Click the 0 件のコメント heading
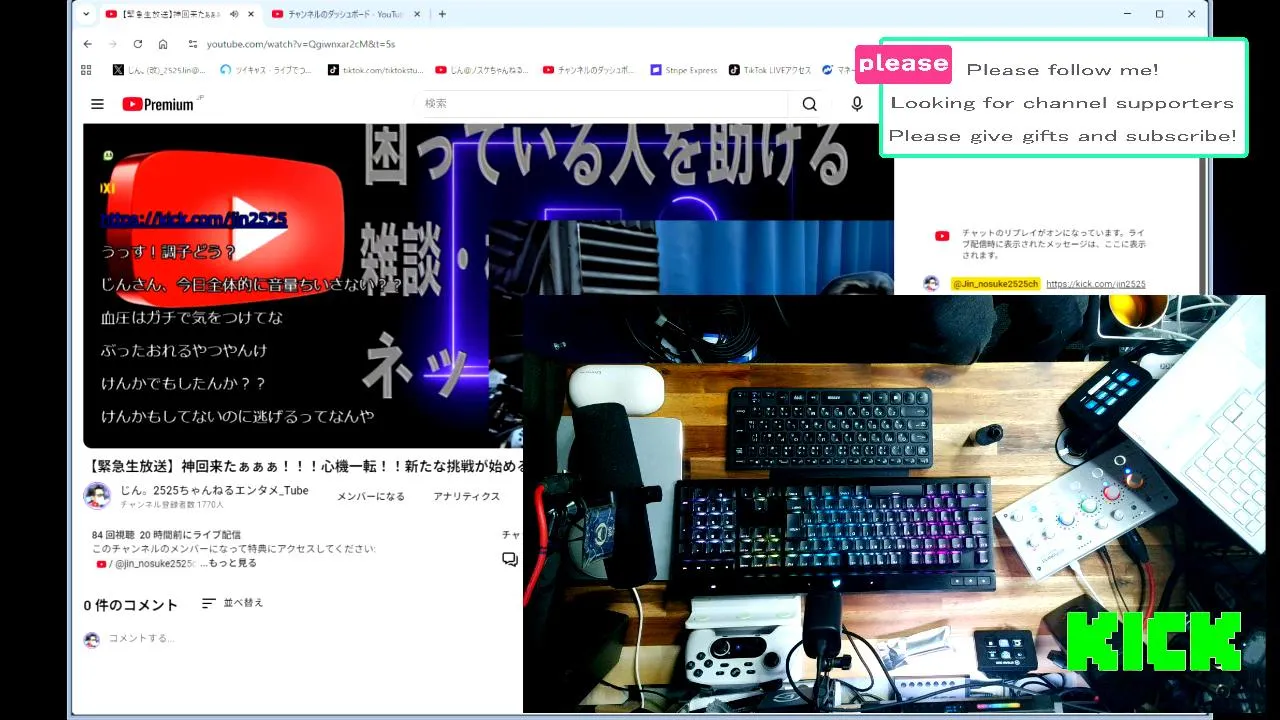Viewport: 1280px width, 720px height. 131,605
